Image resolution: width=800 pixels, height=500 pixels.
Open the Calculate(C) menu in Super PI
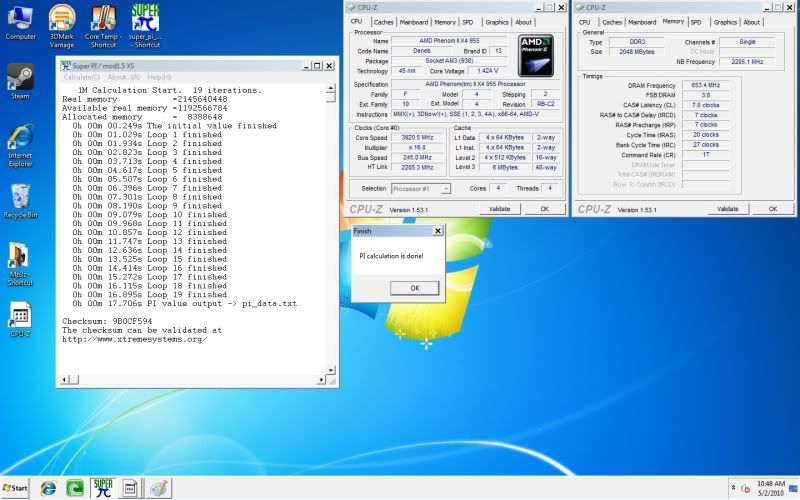tap(82, 77)
